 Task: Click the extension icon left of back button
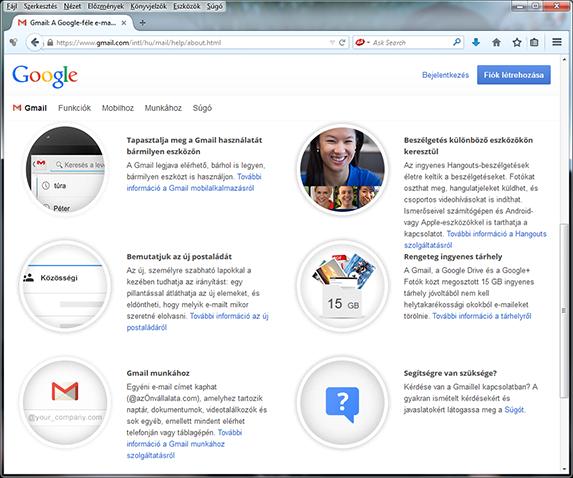click(14, 42)
